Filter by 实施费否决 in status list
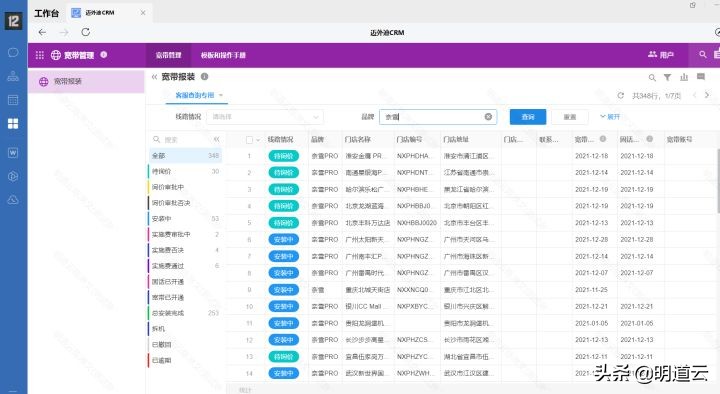 click(186, 250)
